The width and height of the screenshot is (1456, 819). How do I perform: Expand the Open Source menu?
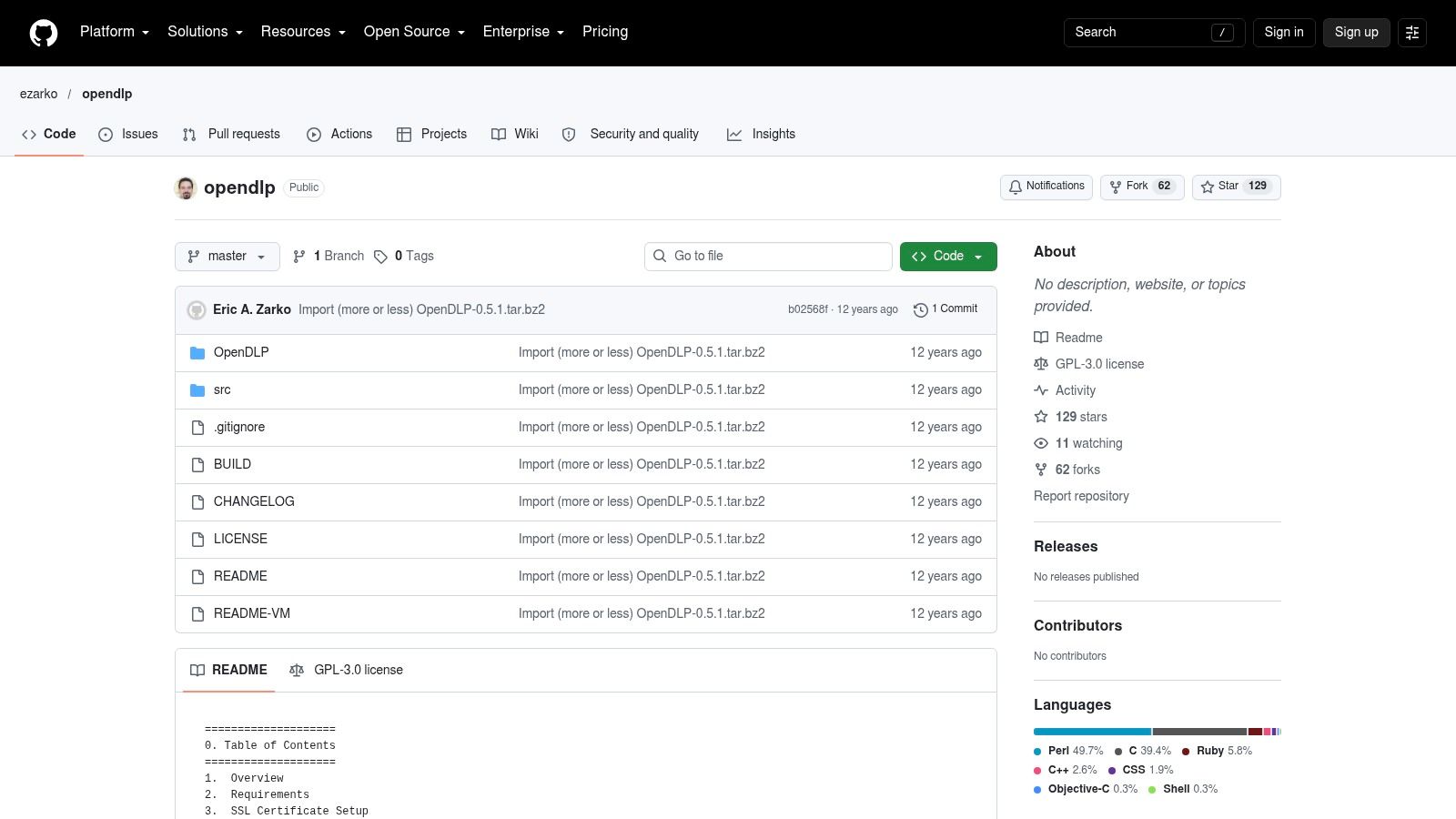(x=415, y=32)
